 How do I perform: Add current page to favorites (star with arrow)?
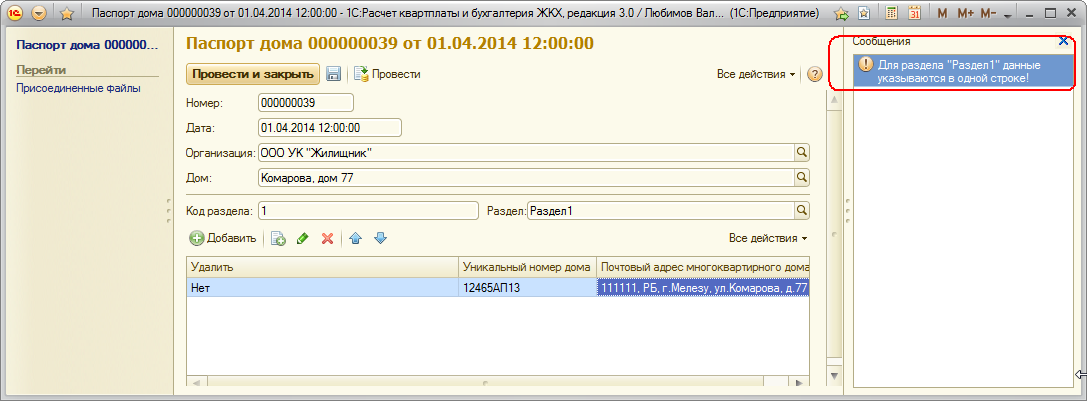pos(841,13)
